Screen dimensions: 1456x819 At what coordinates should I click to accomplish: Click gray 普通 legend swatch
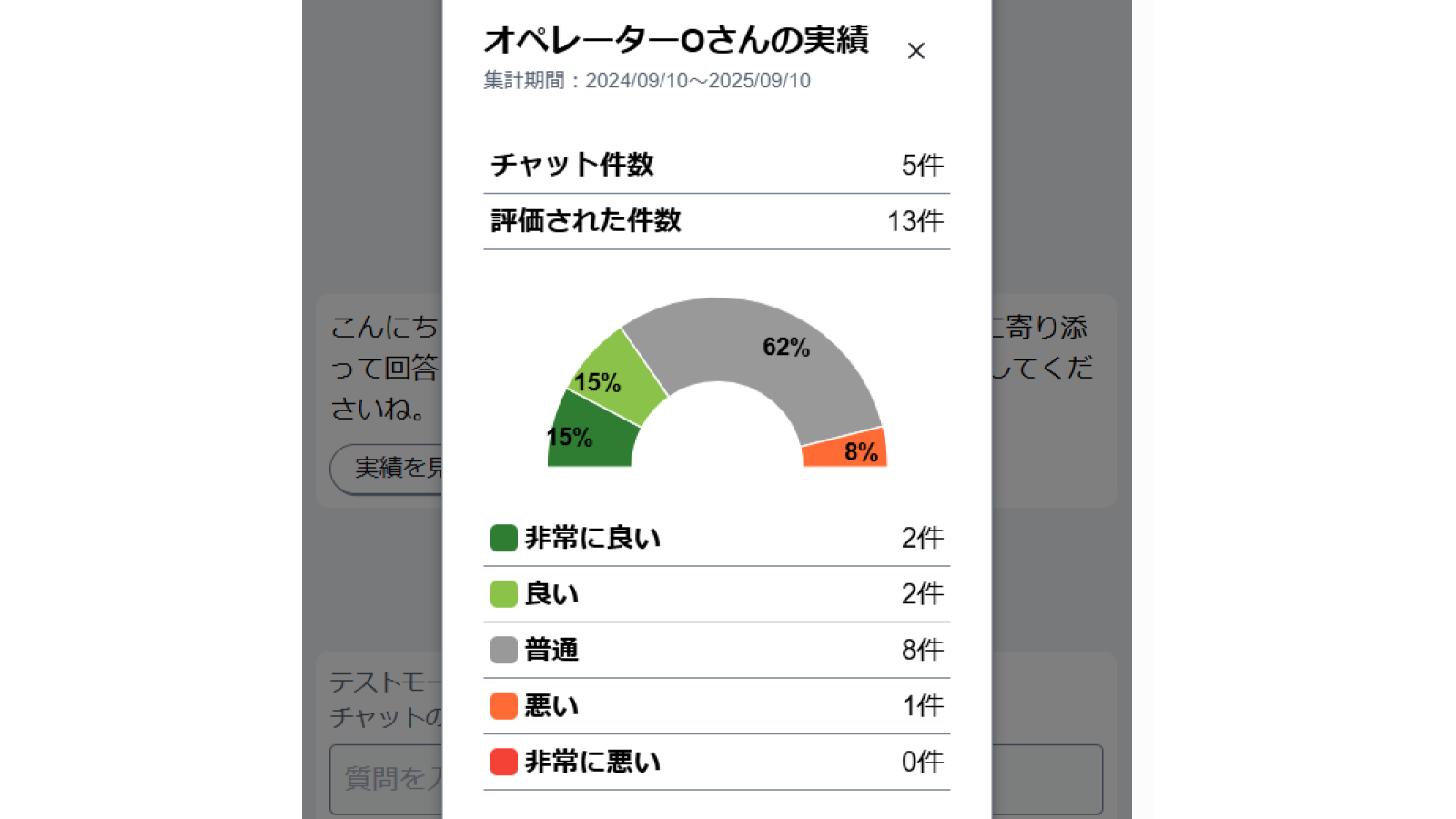pos(503,650)
